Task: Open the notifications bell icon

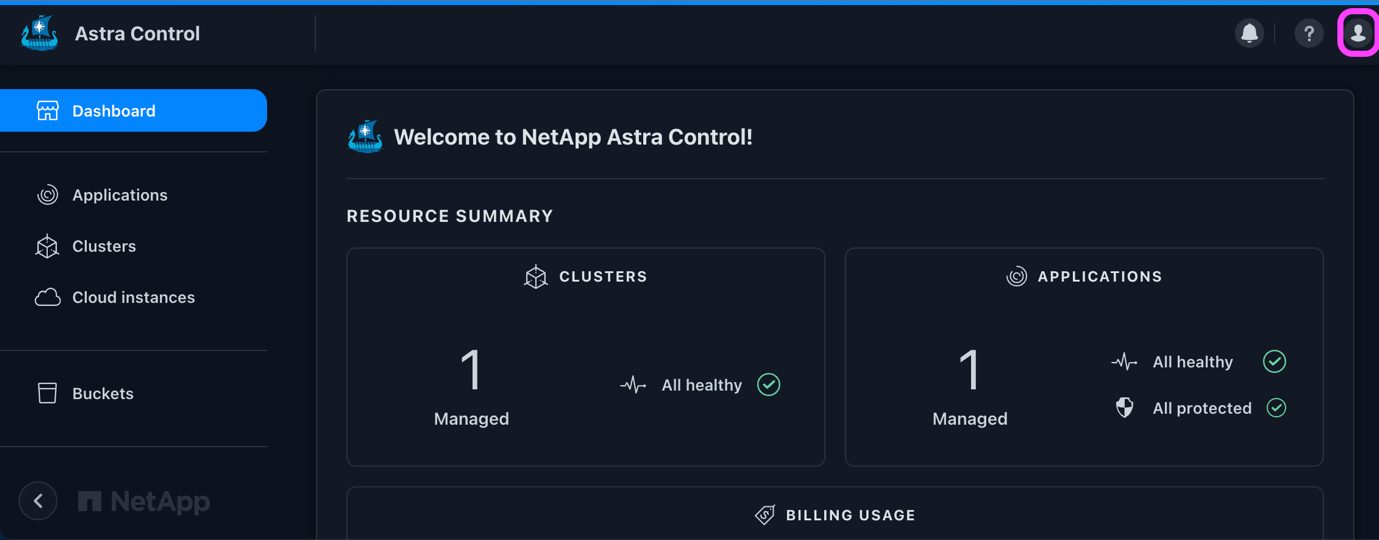Action: (x=1249, y=33)
